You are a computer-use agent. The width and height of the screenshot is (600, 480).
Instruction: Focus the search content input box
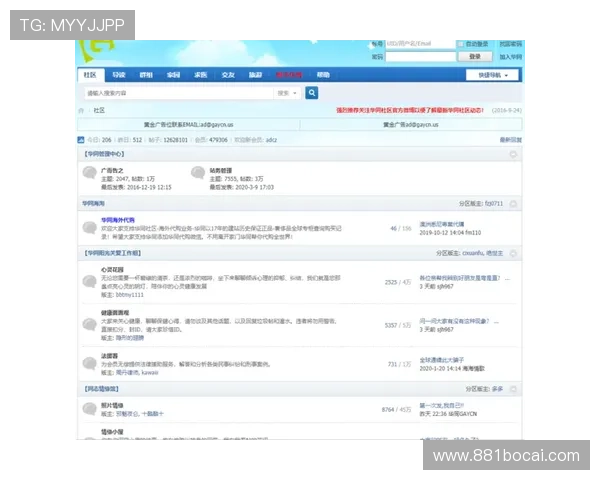point(179,93)
